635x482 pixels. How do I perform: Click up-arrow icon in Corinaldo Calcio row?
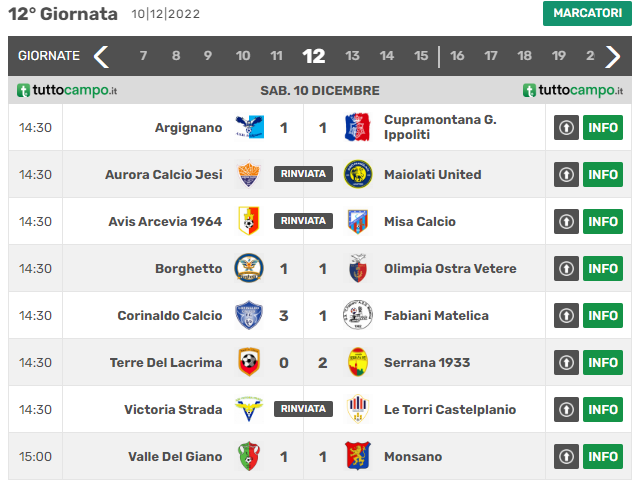(566, 315)
